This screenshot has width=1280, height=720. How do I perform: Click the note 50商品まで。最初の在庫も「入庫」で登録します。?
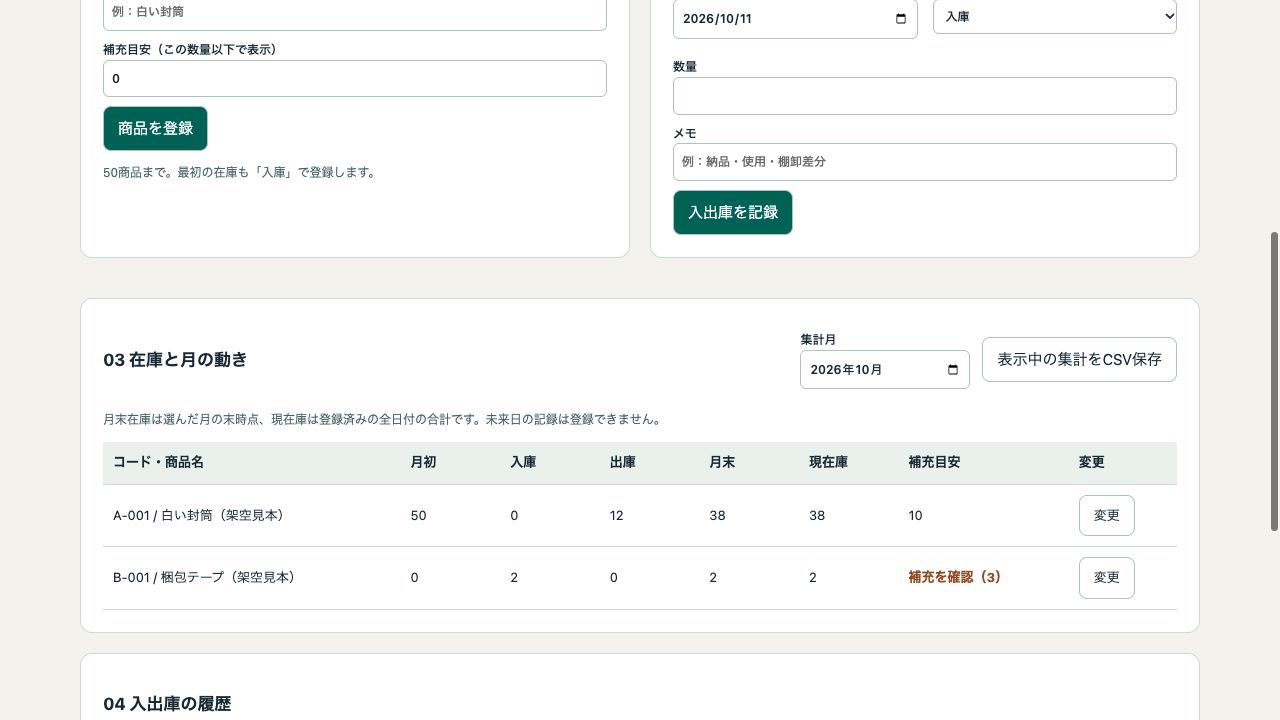click(241, 172)
